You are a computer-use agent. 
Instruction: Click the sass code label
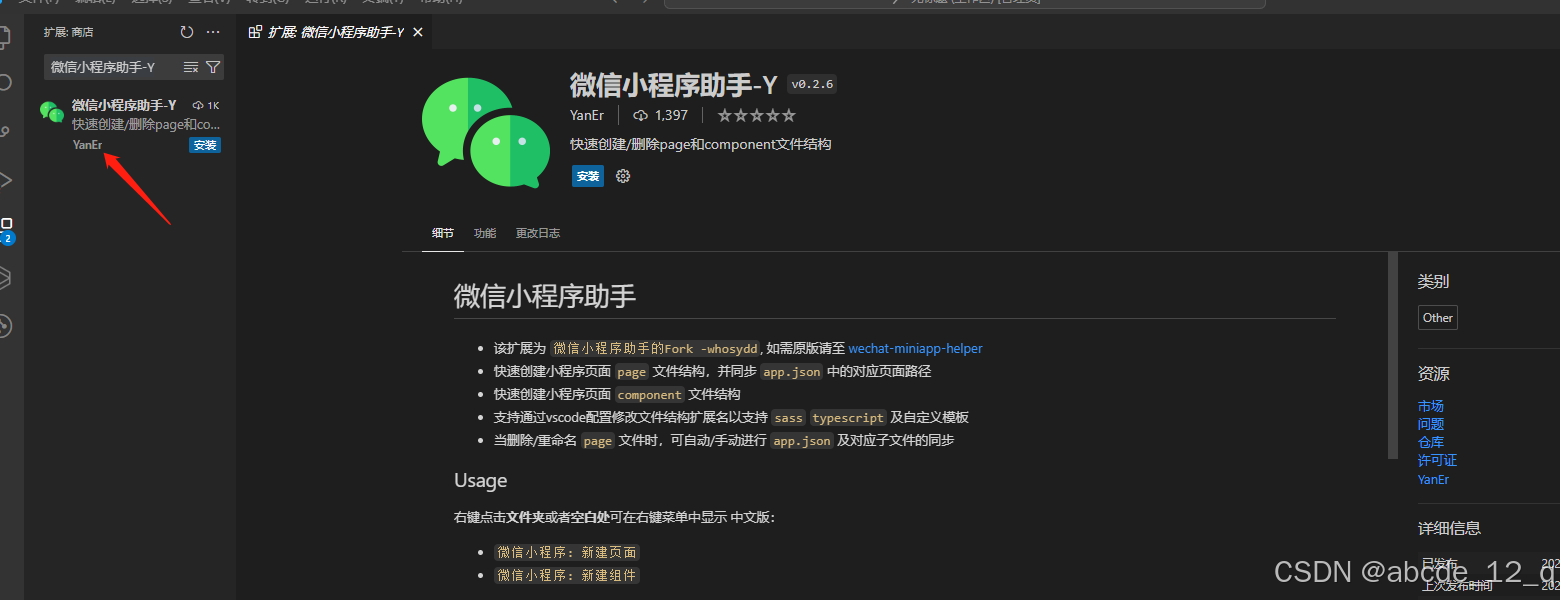pyautogui.click(x=788, y=417)
